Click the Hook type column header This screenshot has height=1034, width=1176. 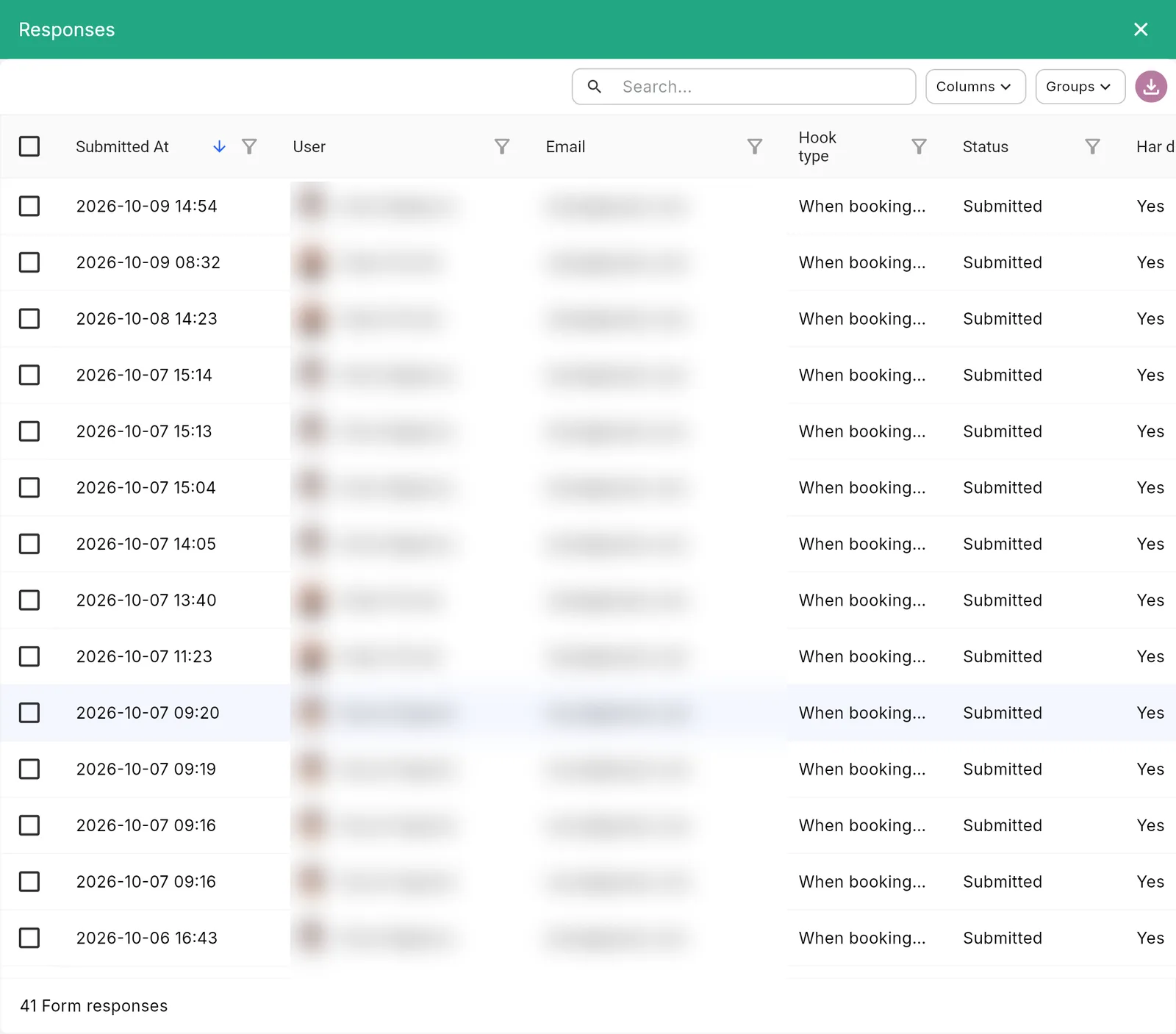(x=817, y=147)
